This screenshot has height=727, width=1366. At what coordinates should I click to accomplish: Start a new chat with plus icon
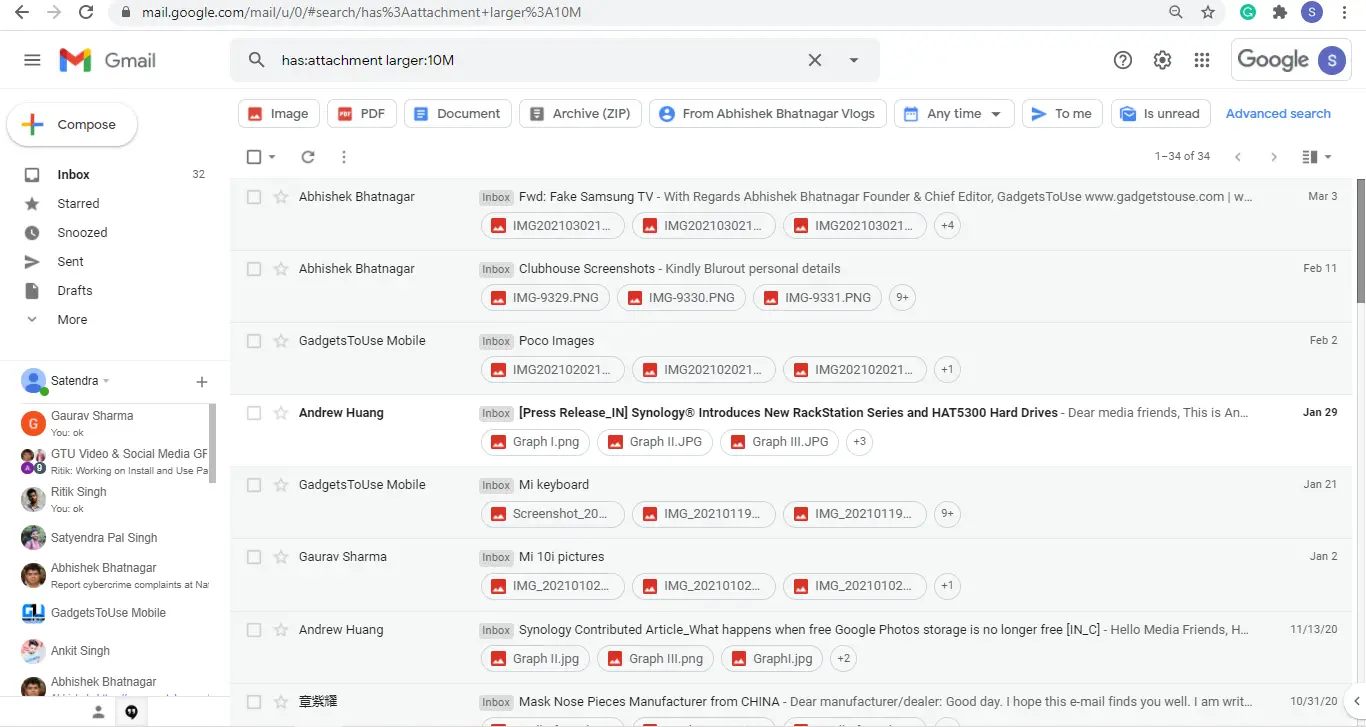pyautogui.click(x=202, y=382)
